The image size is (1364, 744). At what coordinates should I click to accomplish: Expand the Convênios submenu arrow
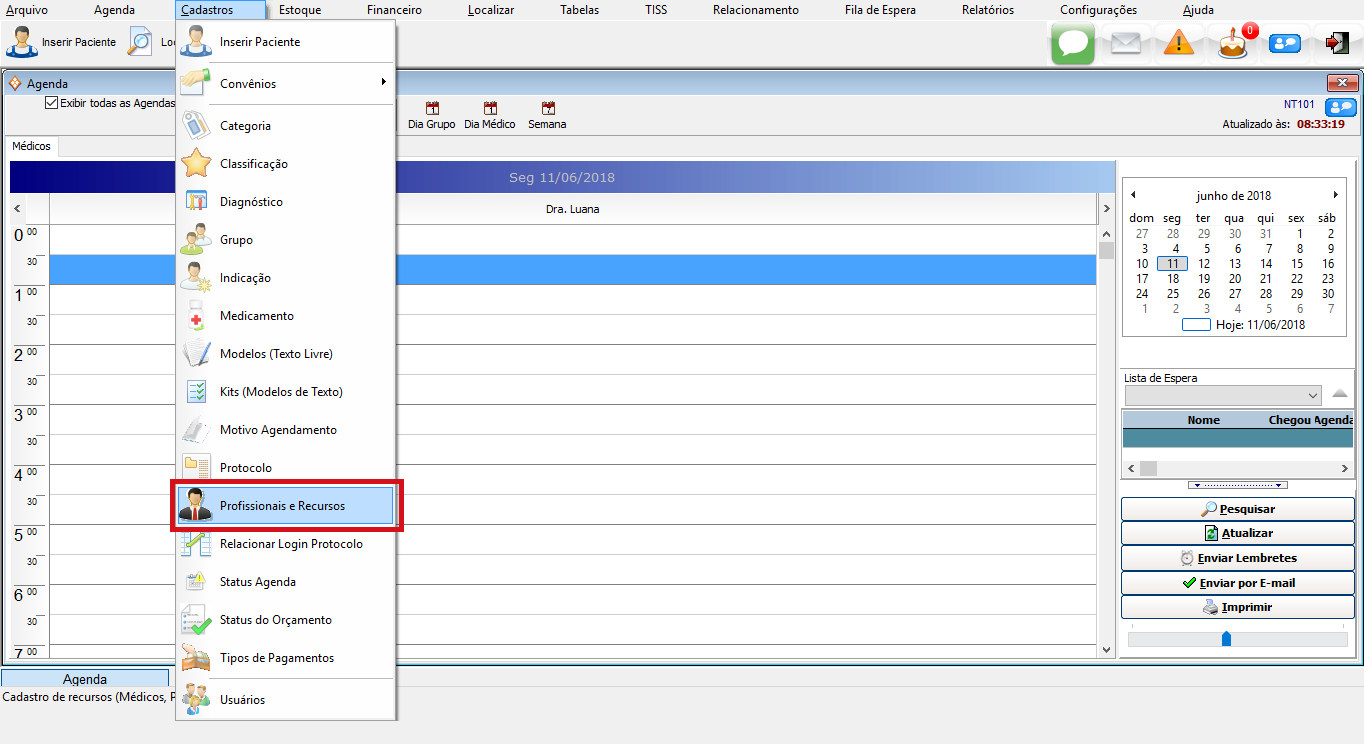click(383, 83)
